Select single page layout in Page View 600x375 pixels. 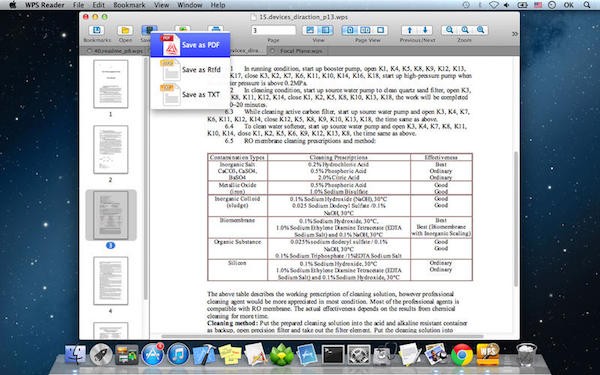coord(350,30)
